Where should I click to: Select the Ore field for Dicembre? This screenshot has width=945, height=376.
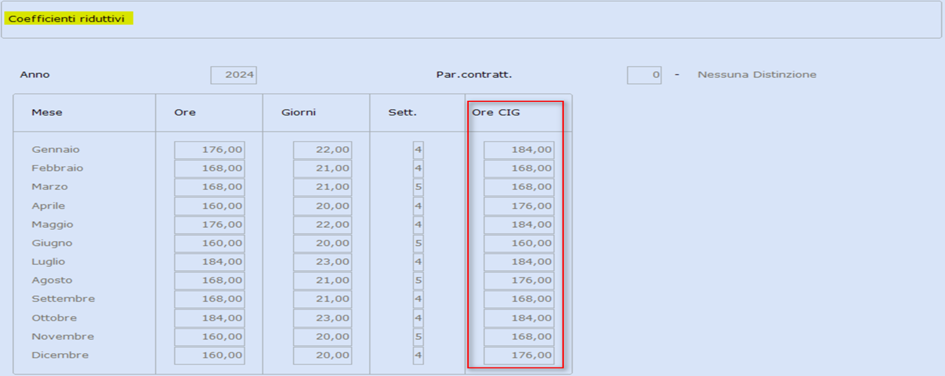tap(210, 356)
